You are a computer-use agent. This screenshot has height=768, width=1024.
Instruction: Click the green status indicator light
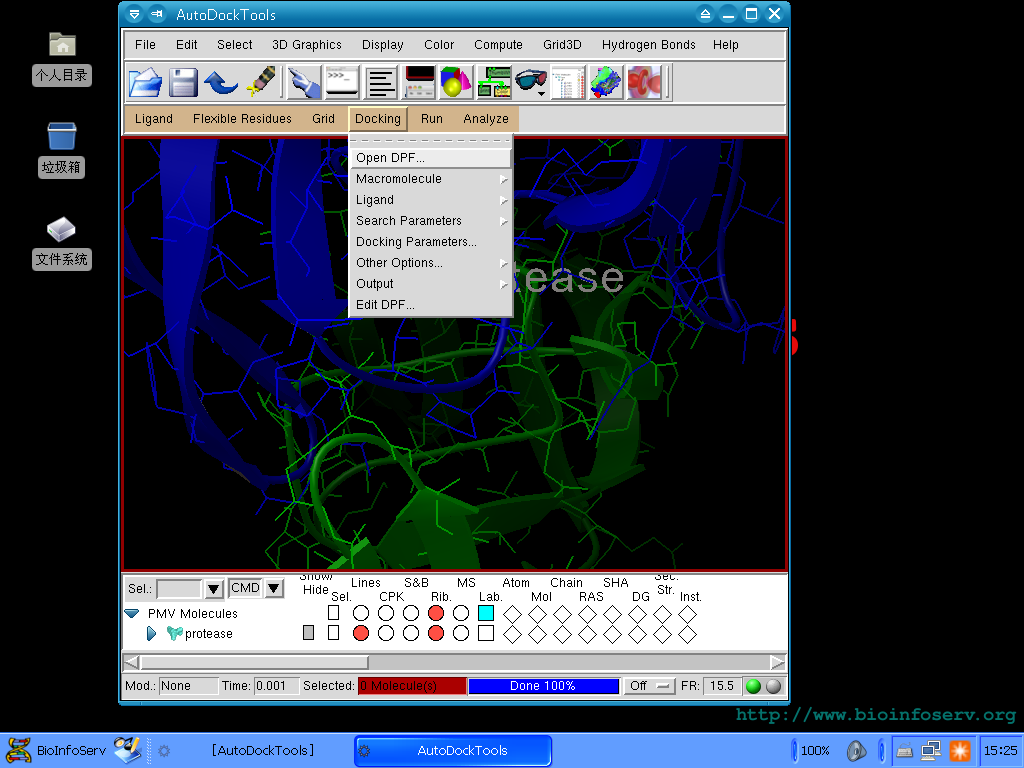[x=753, y=686]
